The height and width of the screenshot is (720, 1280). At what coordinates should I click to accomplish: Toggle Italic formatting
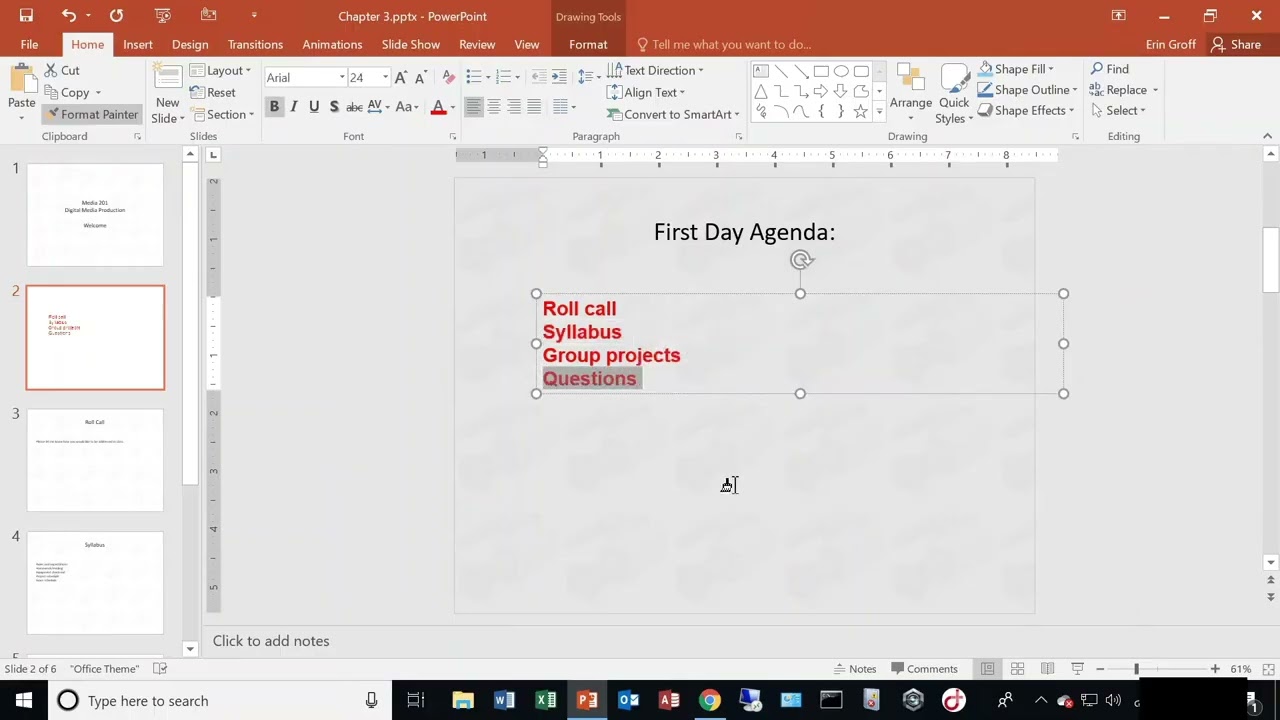coord(294,107)
